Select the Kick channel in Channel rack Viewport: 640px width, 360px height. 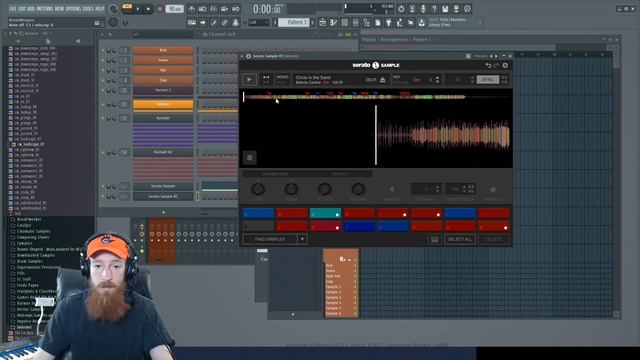pyautogui.click(x=163, y=50)
